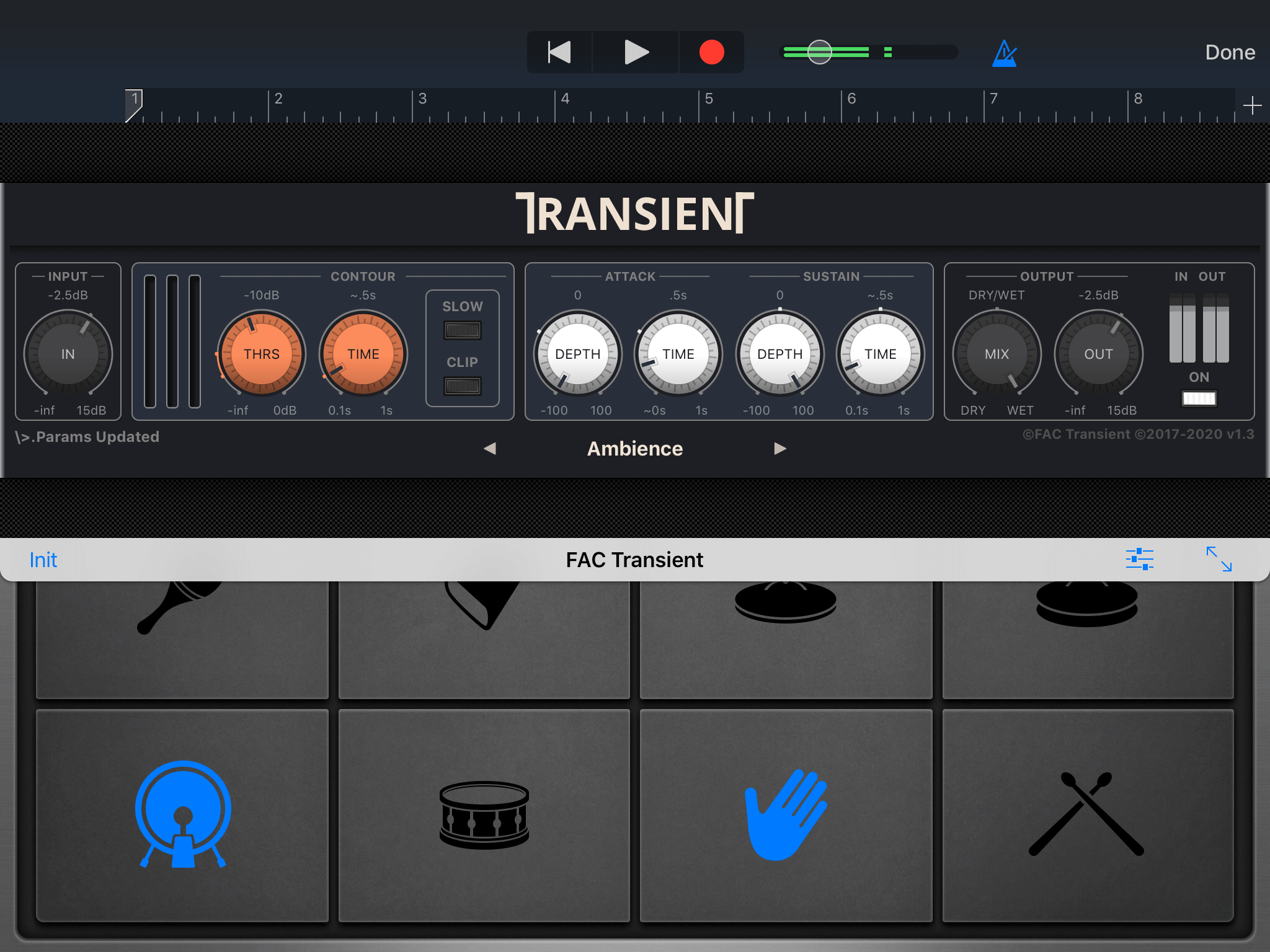The height and width of the screenshot is (952, 1270).
Task: Tap the hand clap pad
Action: 786,815
